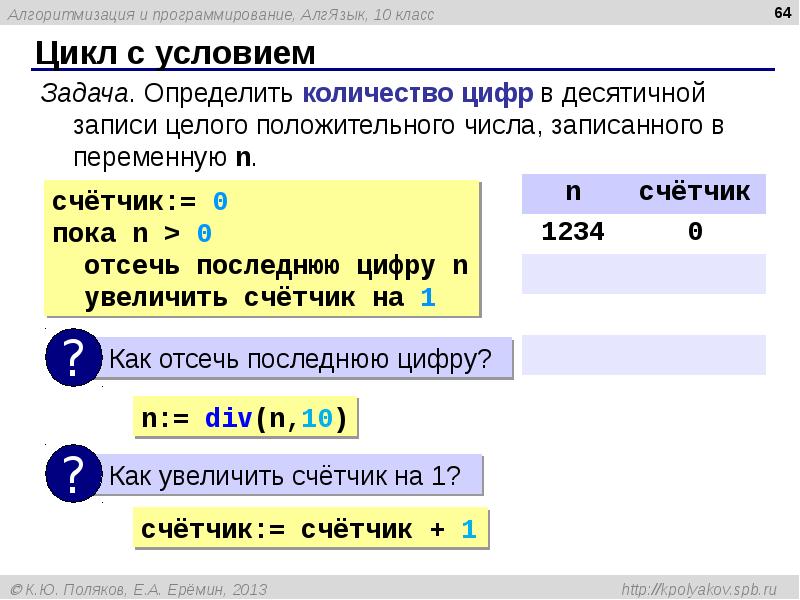Click the question mark icon beside 'Как увеличить счётчик на 1?'
This screenshot has width=800, height=600.
pyautogui.click(x=72, y=476)
